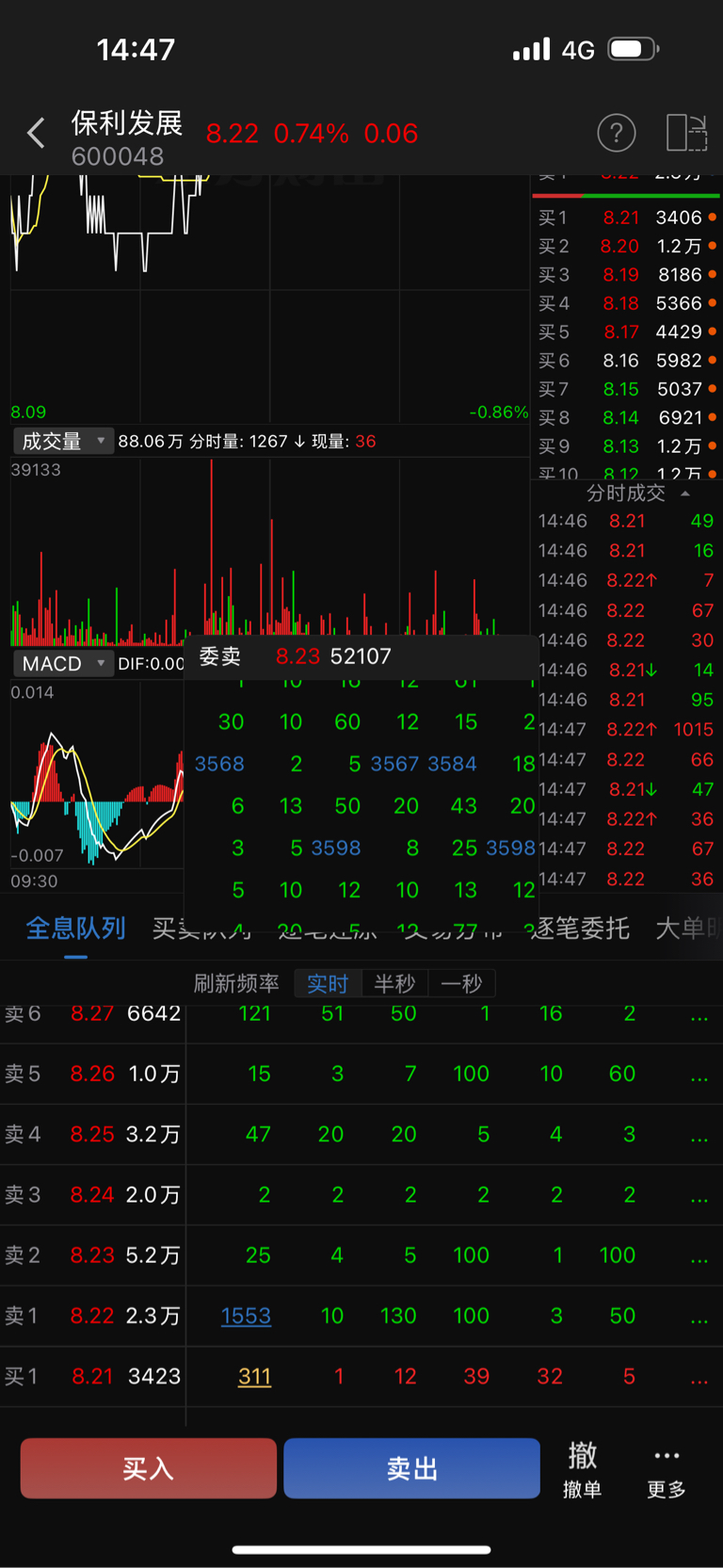Tap orange dot beside 买1 3406

[x=713, y=218]
